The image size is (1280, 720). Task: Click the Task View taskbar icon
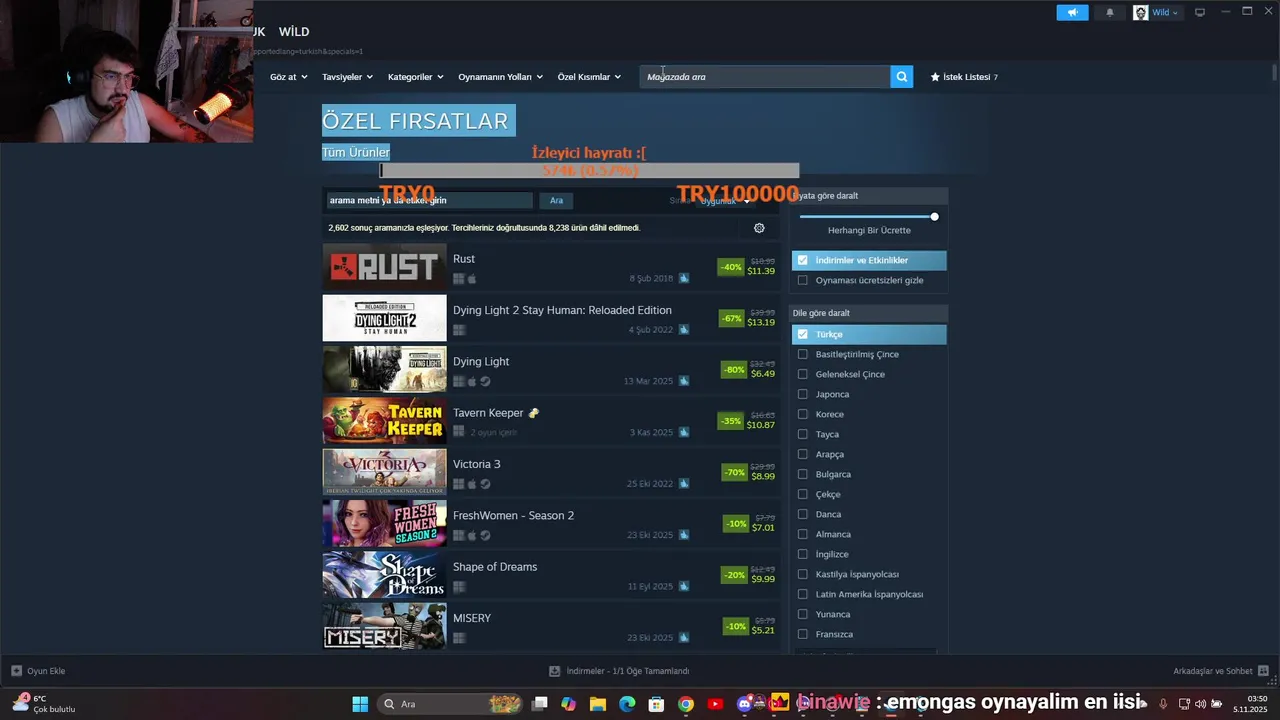coord(540,704)
